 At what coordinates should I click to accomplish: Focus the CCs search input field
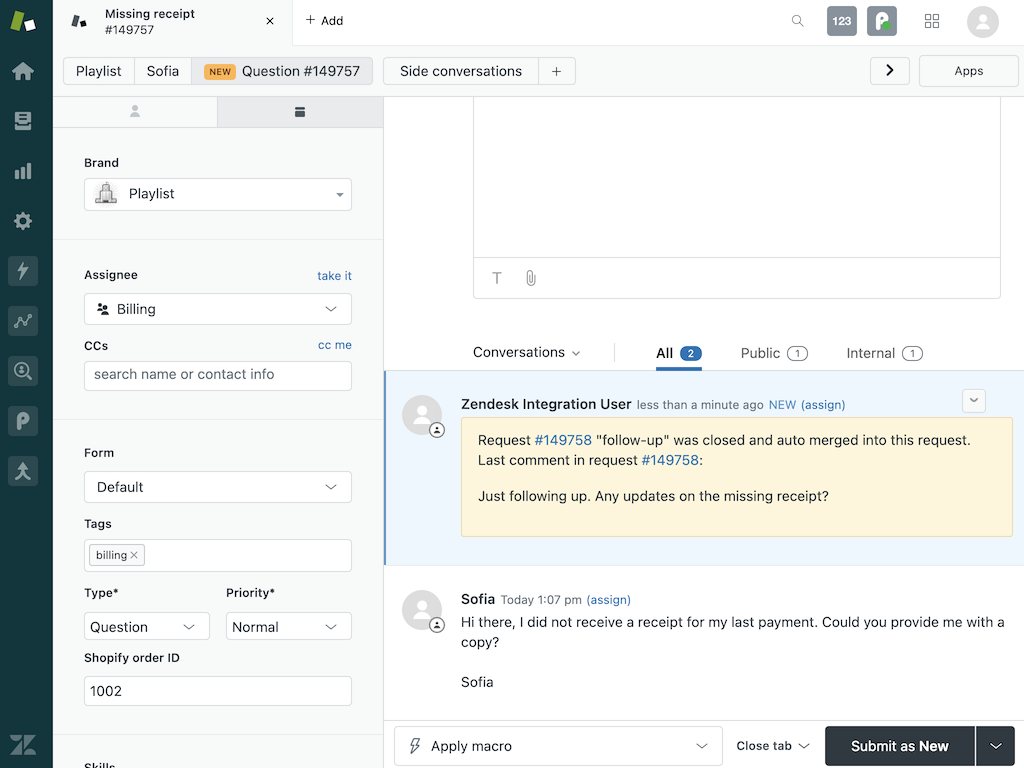pyautogui.click(x=217, y=376)
